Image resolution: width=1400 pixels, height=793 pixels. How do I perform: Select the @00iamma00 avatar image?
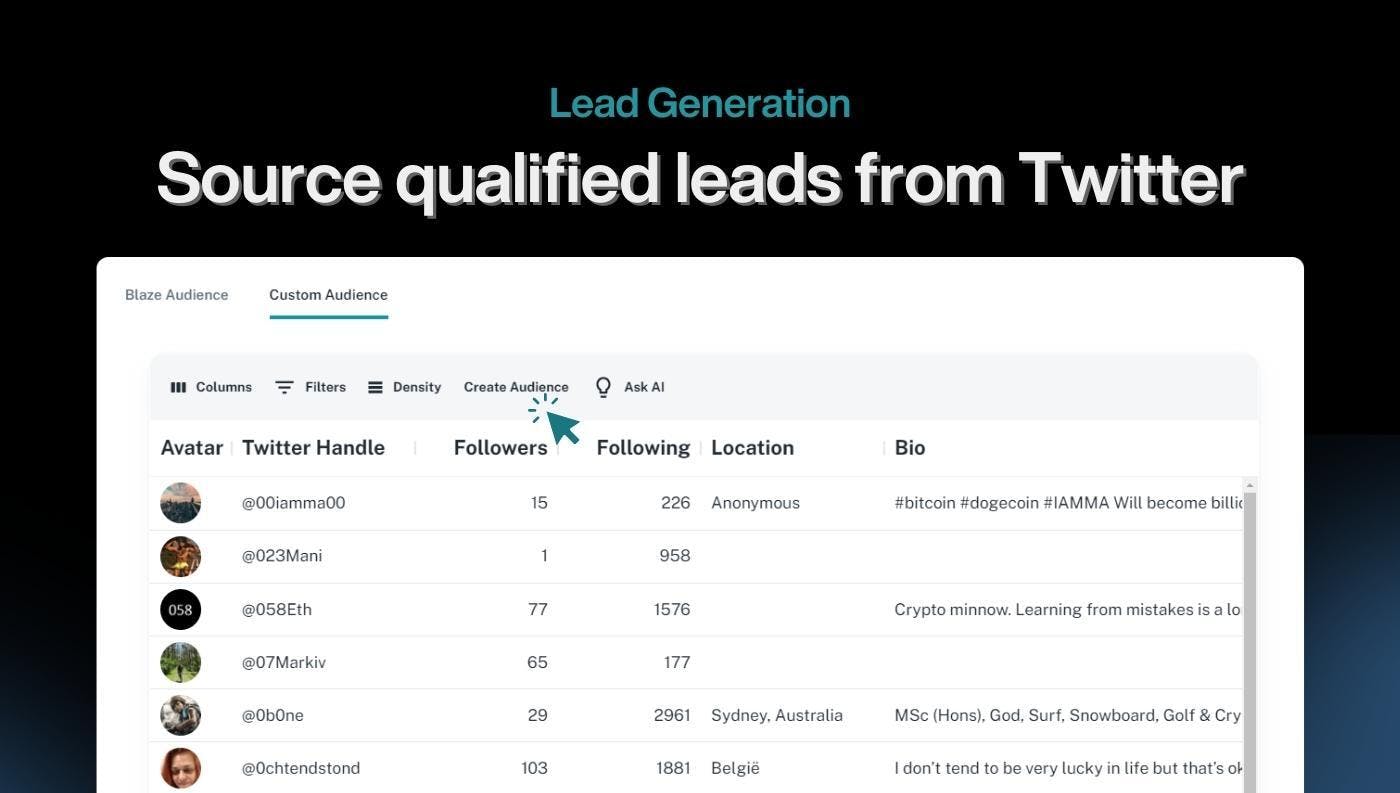coord(181,503)
